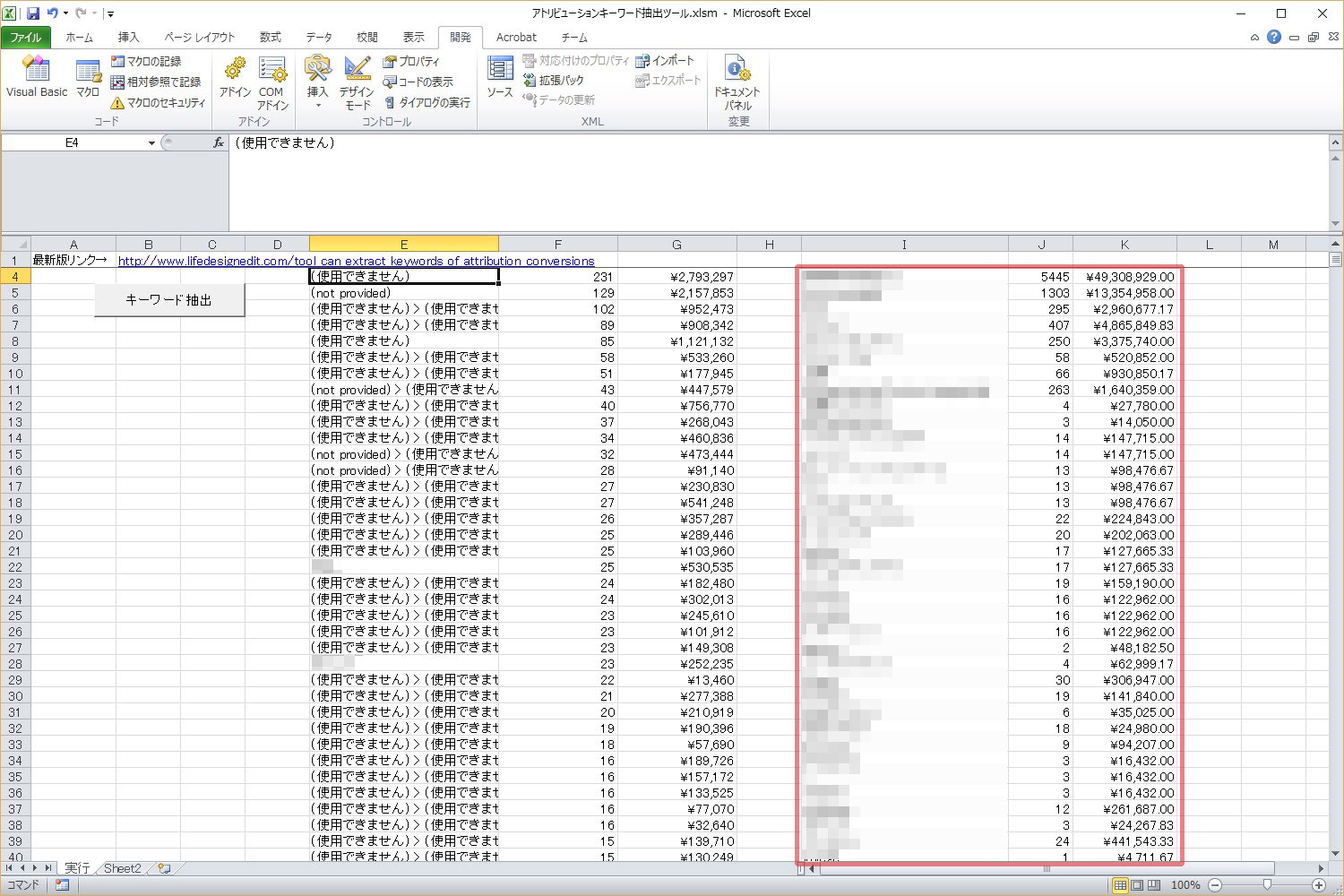Viewport: 1344px width, 896px height.
Task: Select the 最新版リンク→ cell
Action: [x=73, y=261]
